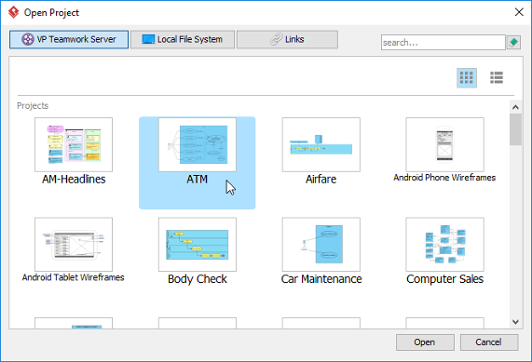Viewport: 532px width, 362px height.
Task: Click the Computer Sales name label
Action: point(445,279)
